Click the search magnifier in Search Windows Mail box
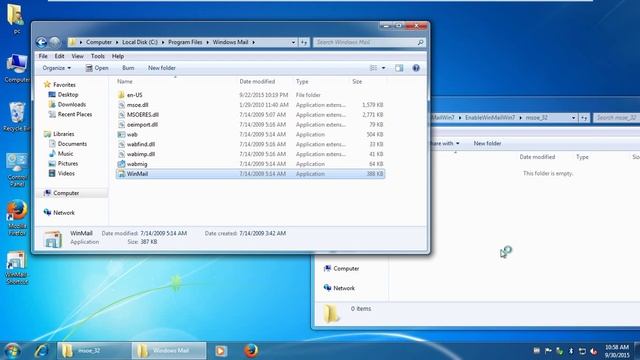Screen dimensions: 640x360 tap(420, 42)
